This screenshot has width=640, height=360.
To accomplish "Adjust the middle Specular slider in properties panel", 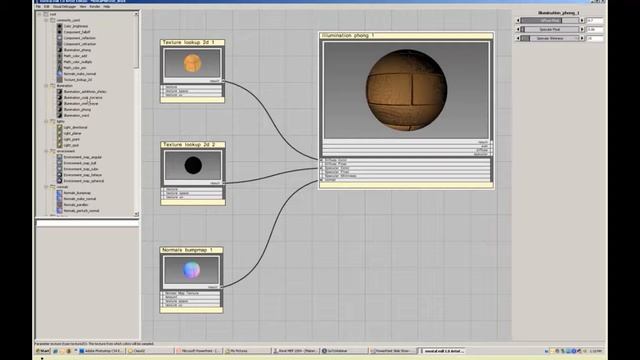I will (550, 29).
